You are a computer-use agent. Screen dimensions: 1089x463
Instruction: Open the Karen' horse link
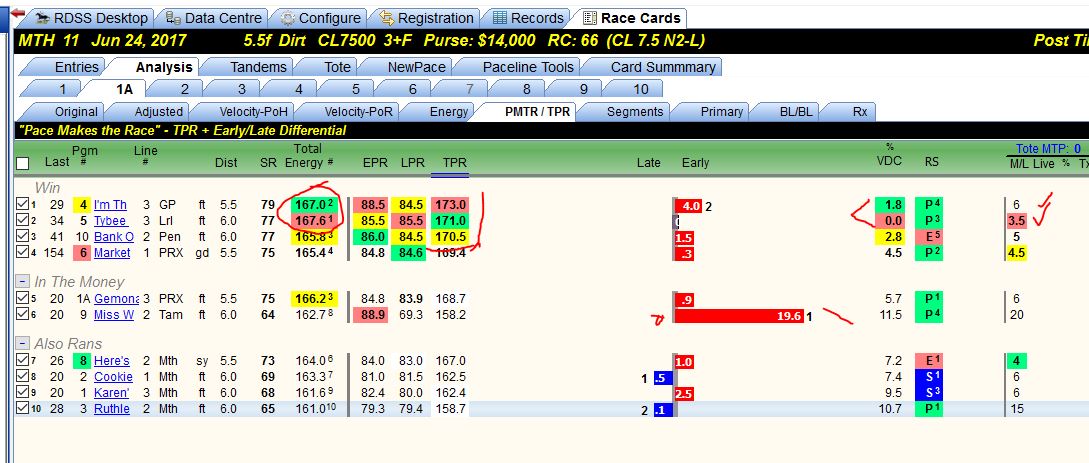pos(112,393)
